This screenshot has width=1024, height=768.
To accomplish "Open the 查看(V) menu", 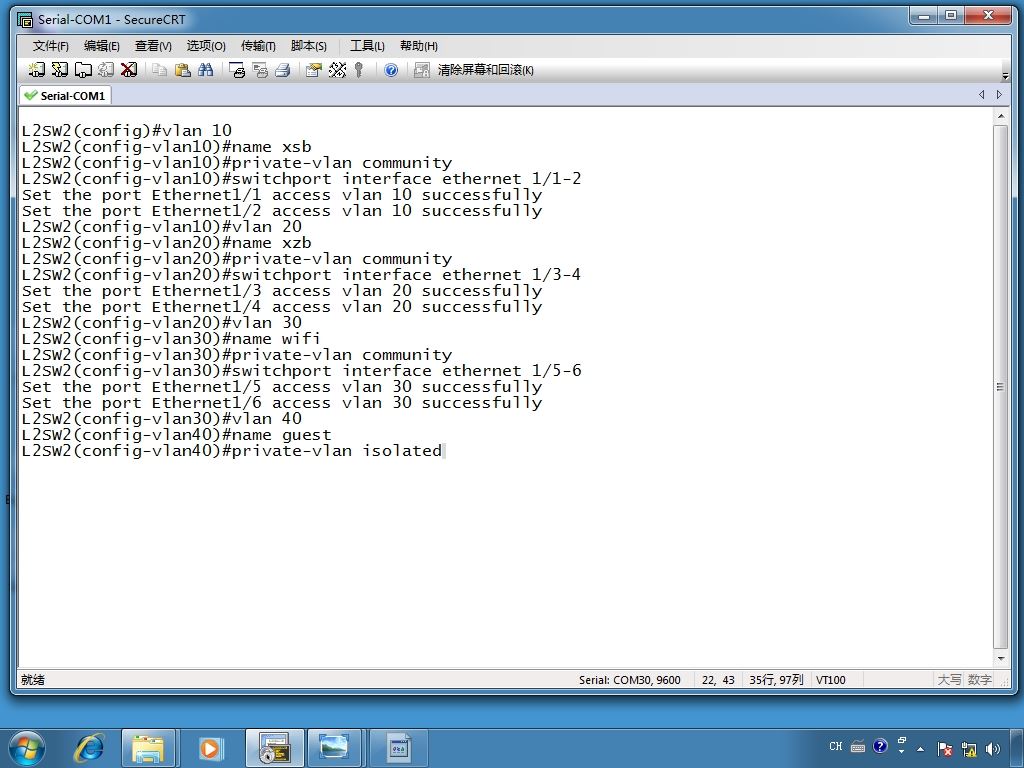I will pyautogui.click(x=153, y=46).
